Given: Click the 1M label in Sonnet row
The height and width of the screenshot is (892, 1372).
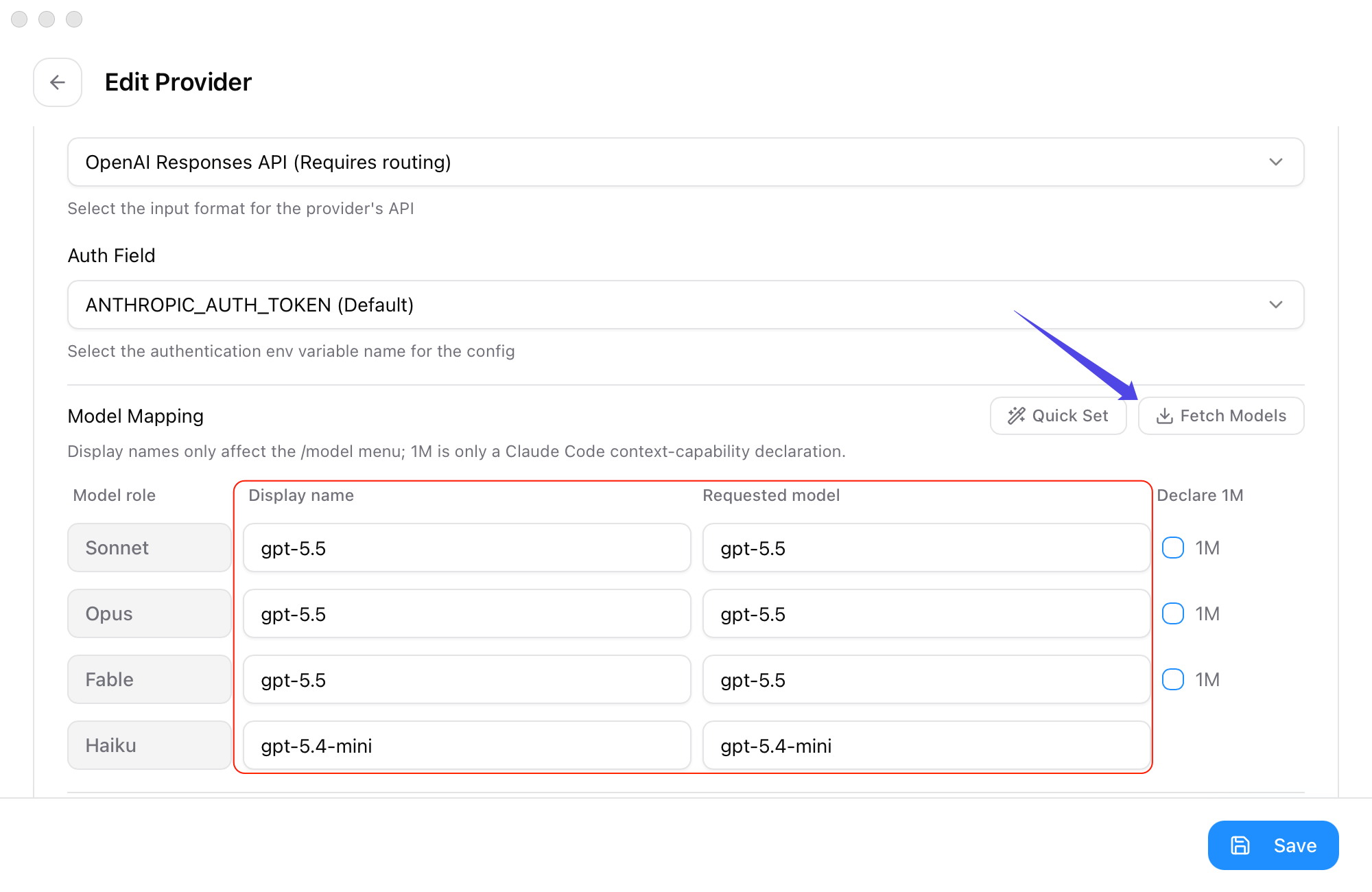Looking at the screenshot, I should 1207,548.
